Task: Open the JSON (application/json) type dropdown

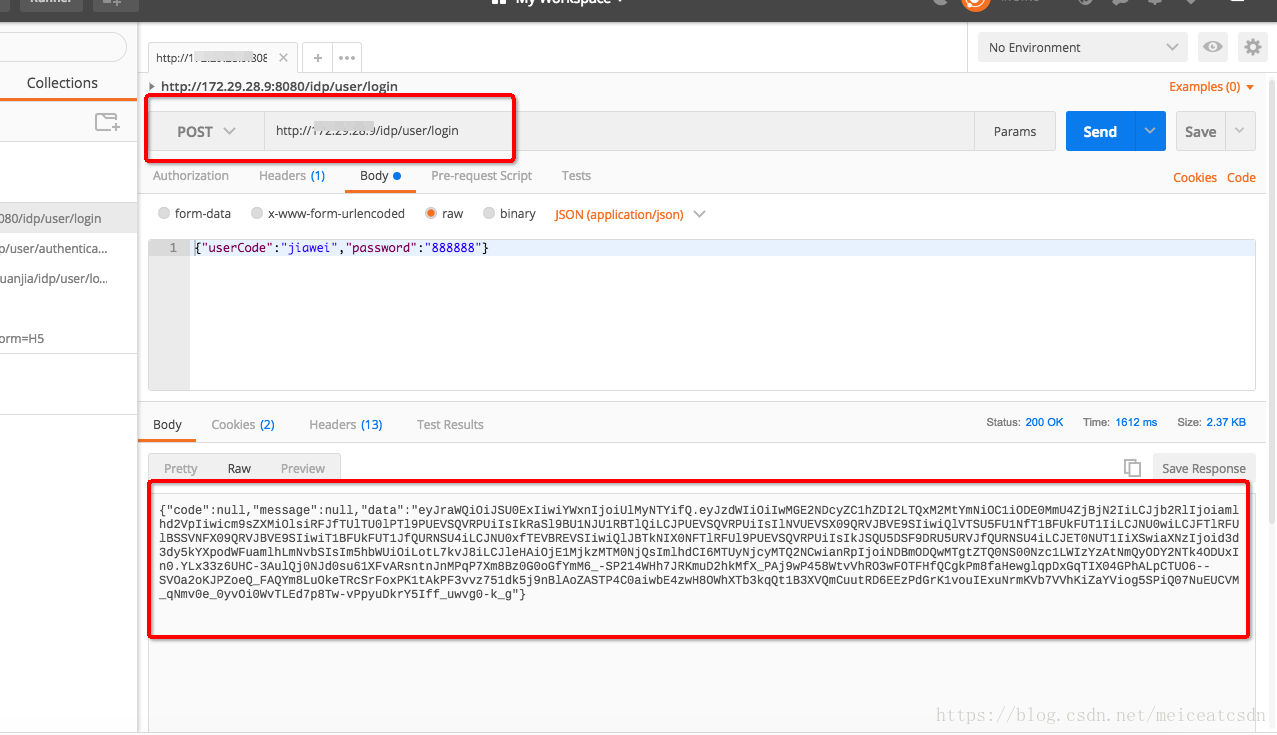Action: pyautogui.click(x=630, y=214)
